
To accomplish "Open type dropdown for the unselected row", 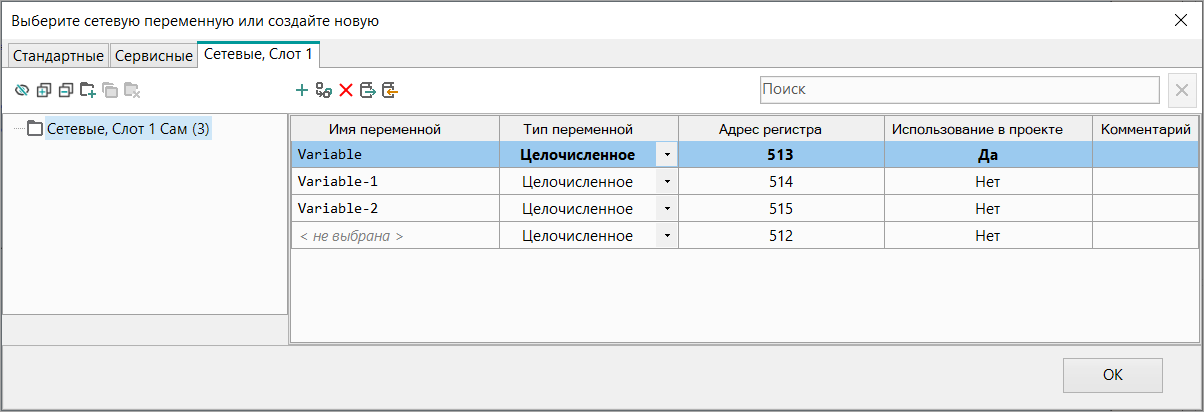I will pyautogui.click(x=666, y=236).
